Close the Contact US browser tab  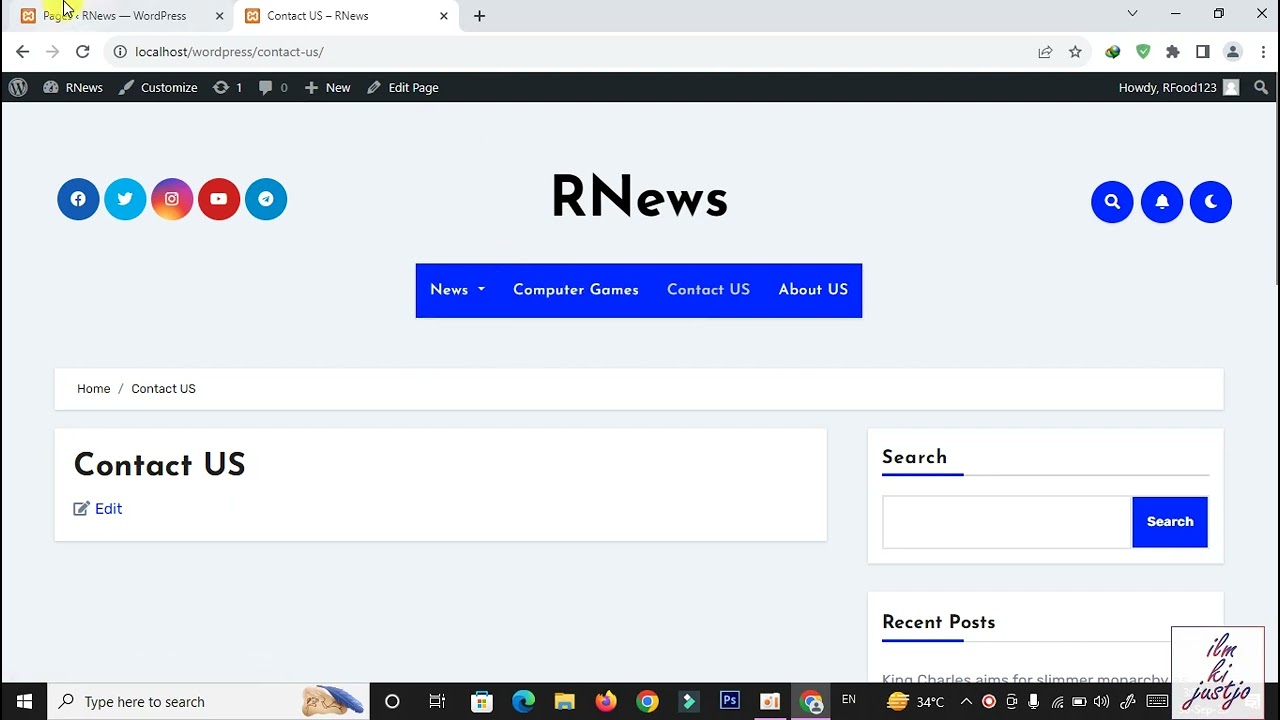point(444,16)
